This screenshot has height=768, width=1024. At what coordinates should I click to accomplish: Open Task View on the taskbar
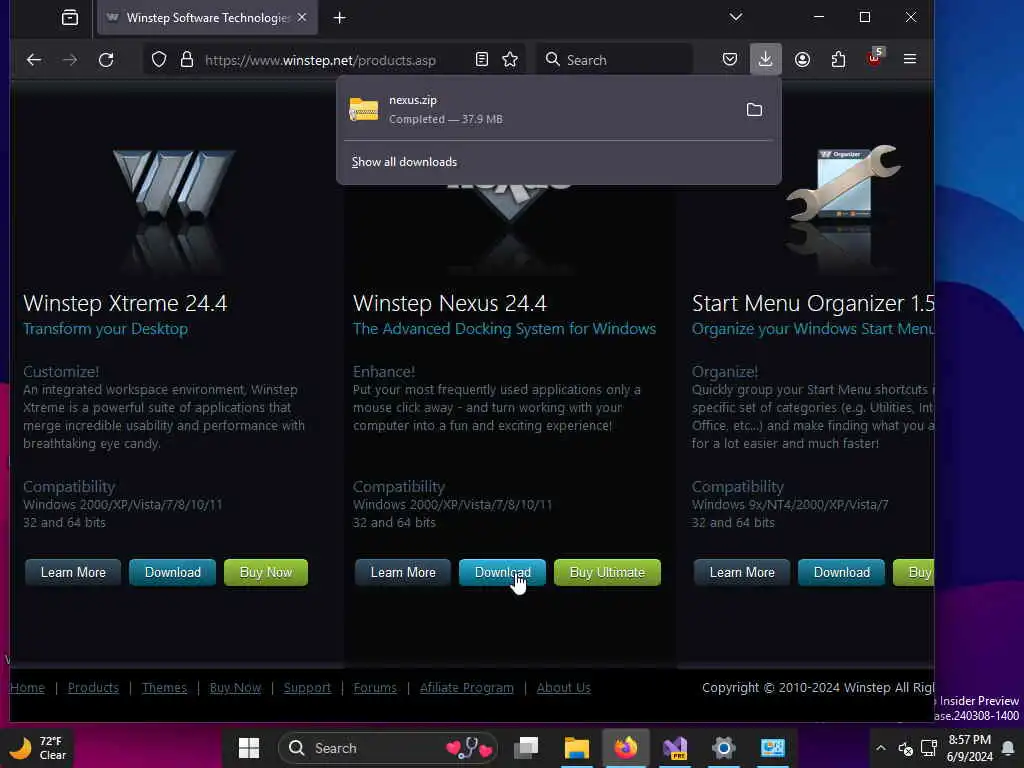tap(526, 748)
